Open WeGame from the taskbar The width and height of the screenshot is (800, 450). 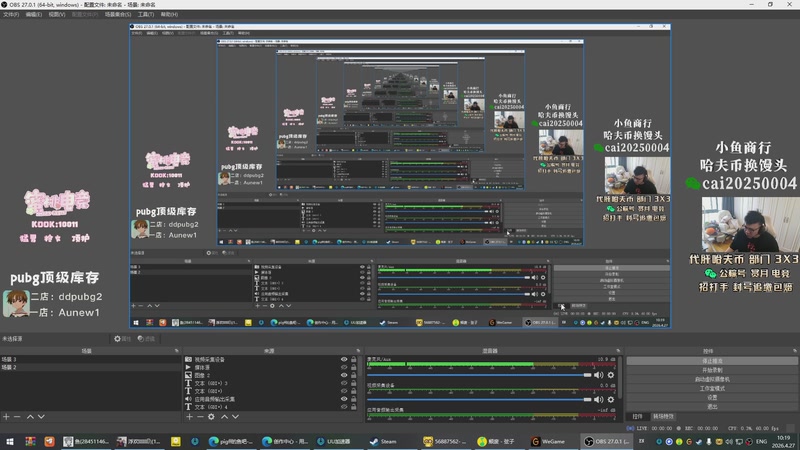[548, 441]
